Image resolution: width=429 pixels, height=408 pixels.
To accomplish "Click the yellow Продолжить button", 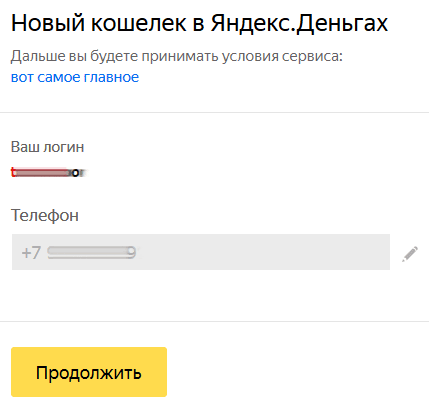I will click(89, 372).
